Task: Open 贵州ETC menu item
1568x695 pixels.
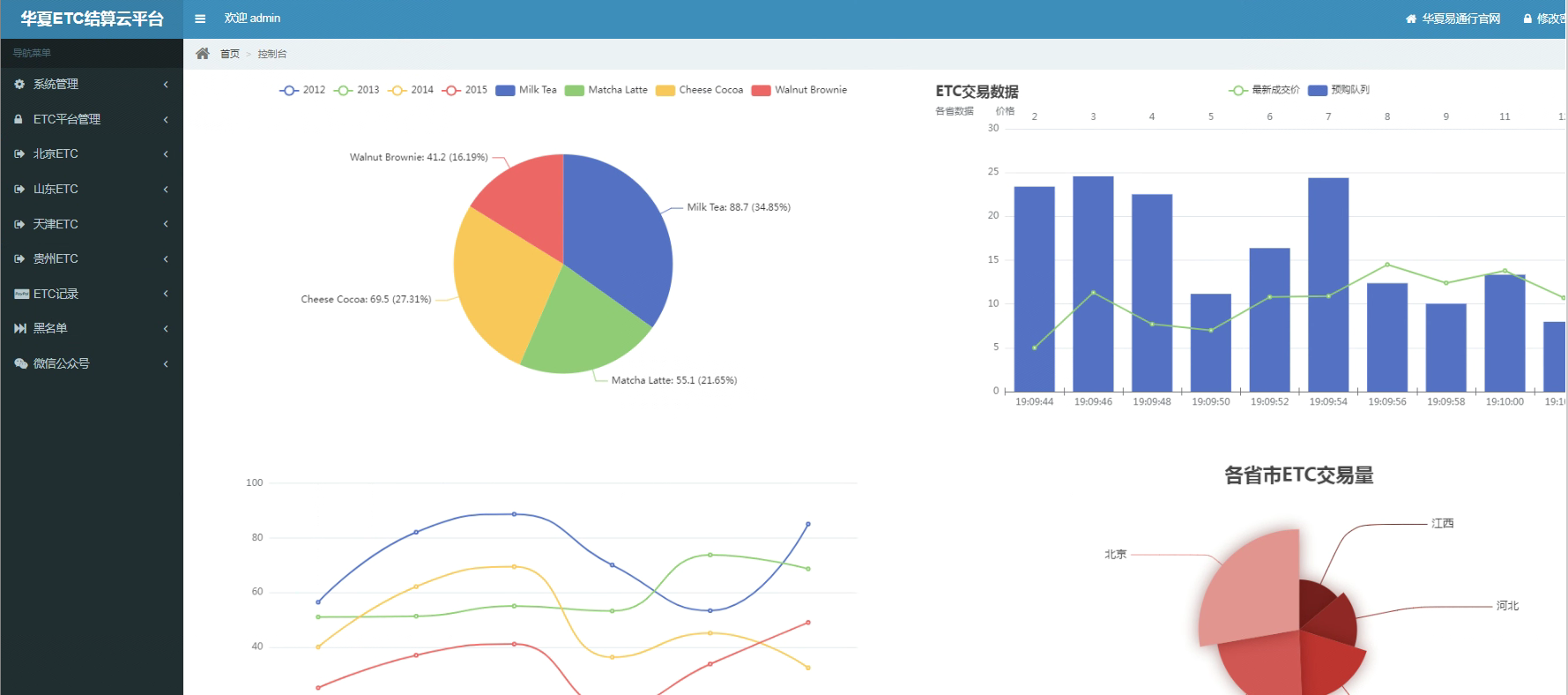Action: coord(92,258)
